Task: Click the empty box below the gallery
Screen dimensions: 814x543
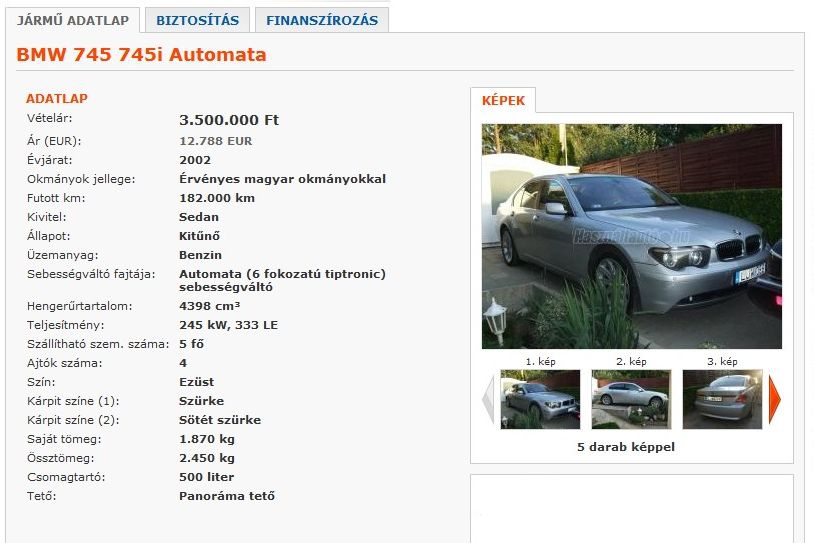Action: click(x=632, y=509)
